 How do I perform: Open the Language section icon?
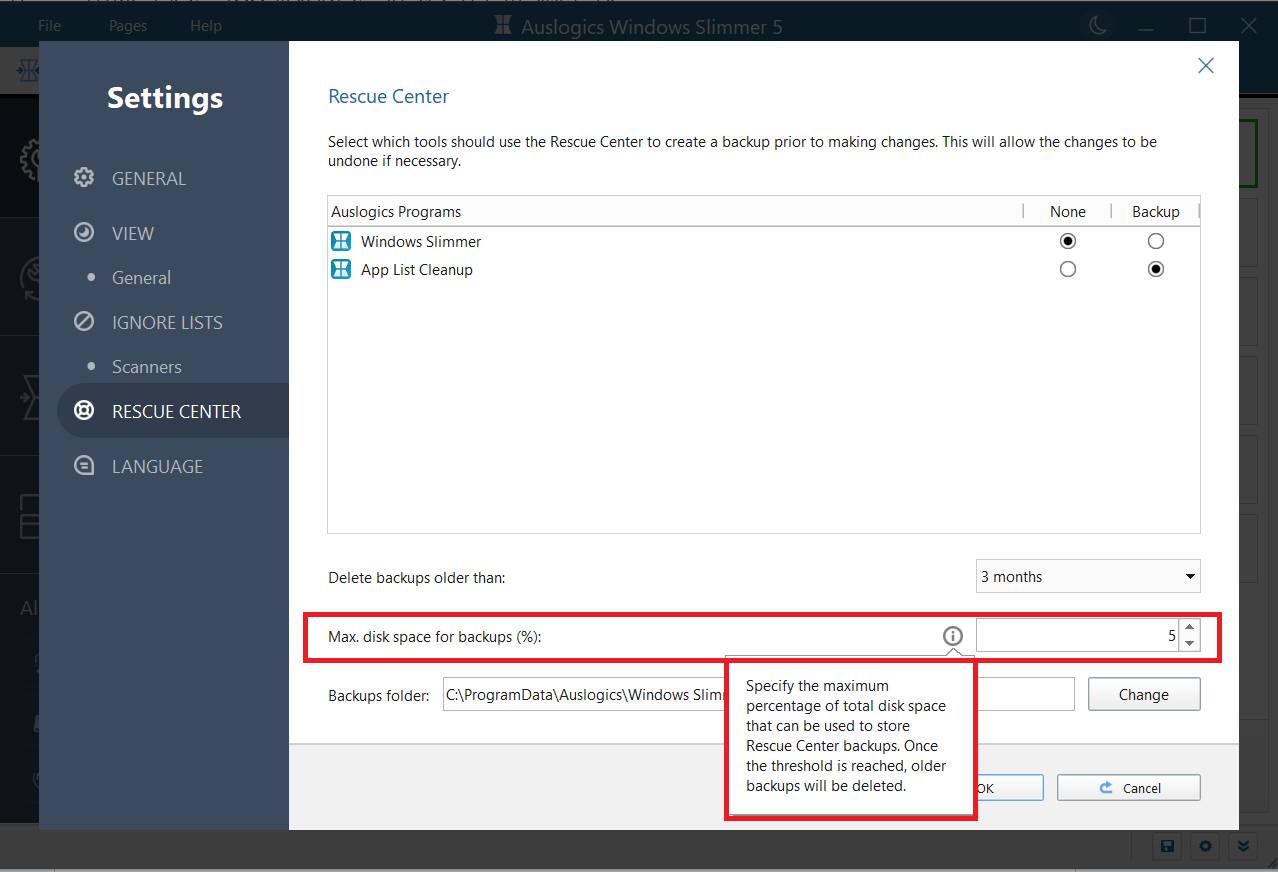[84, 465]
